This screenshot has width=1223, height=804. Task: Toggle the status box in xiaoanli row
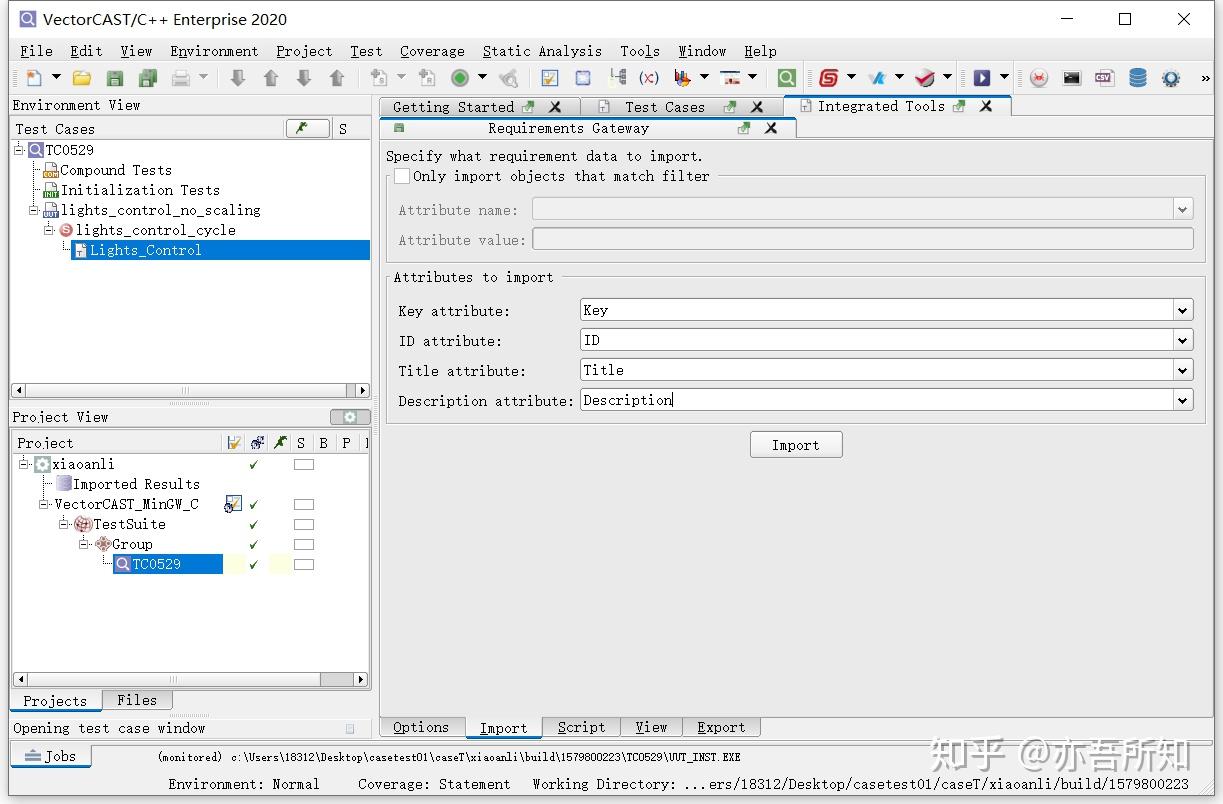[303, 465]
